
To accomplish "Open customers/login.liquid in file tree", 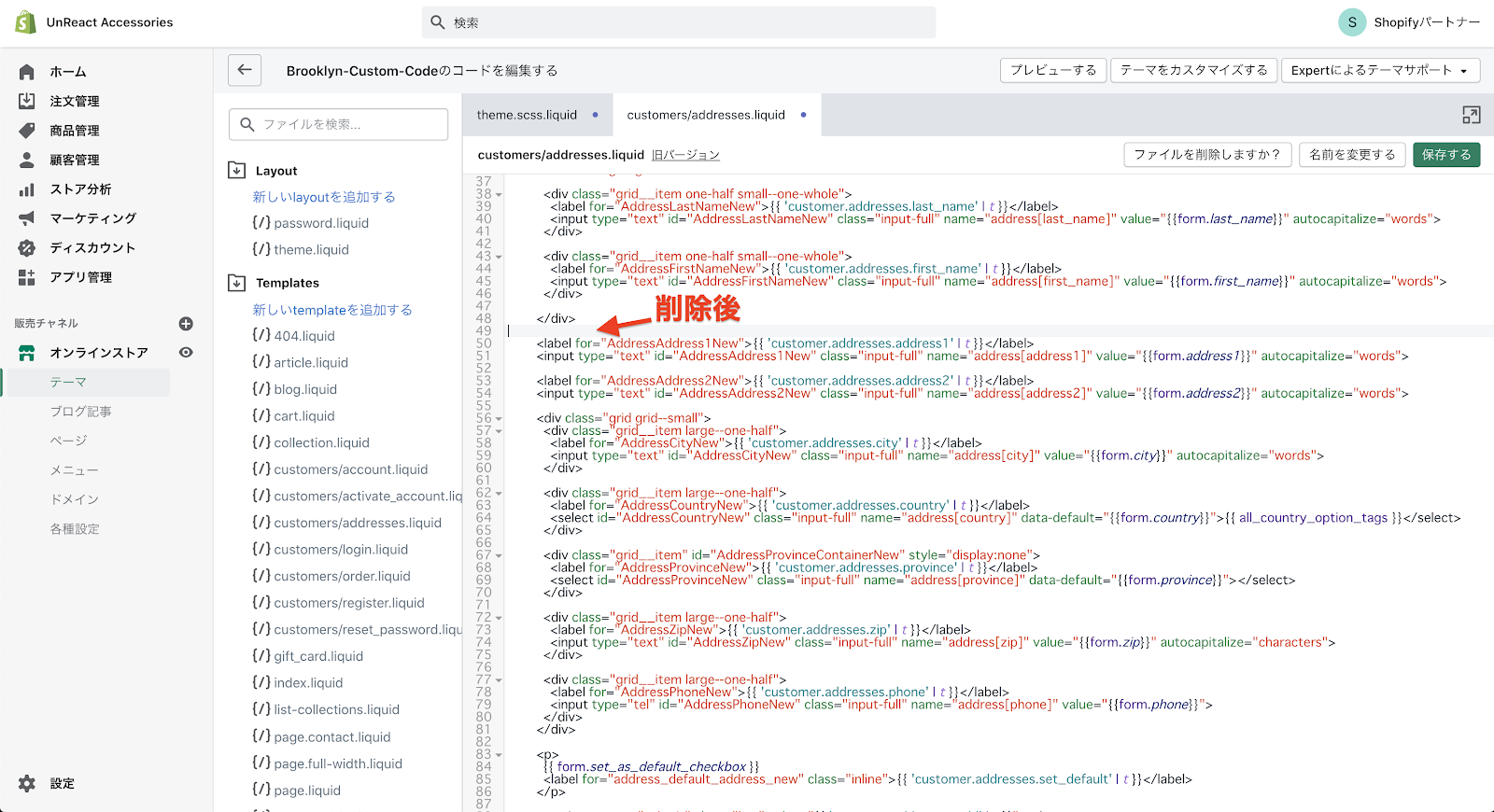I will pos(341,550).
